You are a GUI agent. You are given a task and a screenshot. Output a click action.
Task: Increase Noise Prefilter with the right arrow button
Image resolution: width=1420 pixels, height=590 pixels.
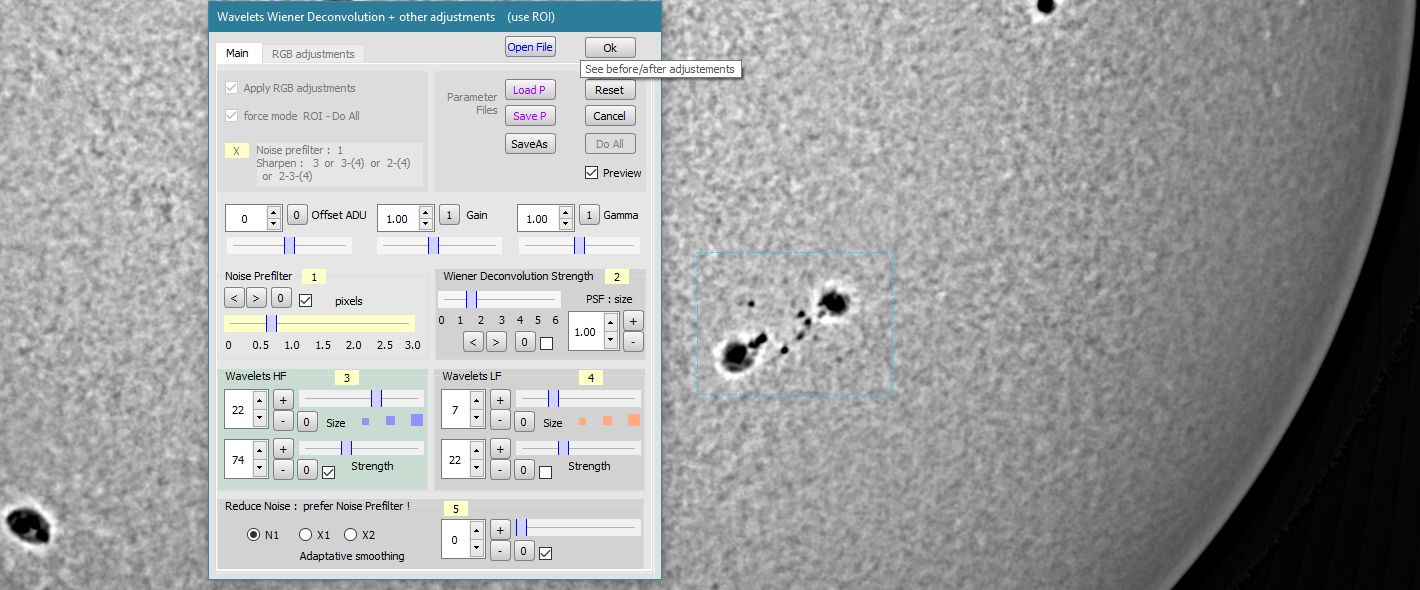(x=256, y=298)
